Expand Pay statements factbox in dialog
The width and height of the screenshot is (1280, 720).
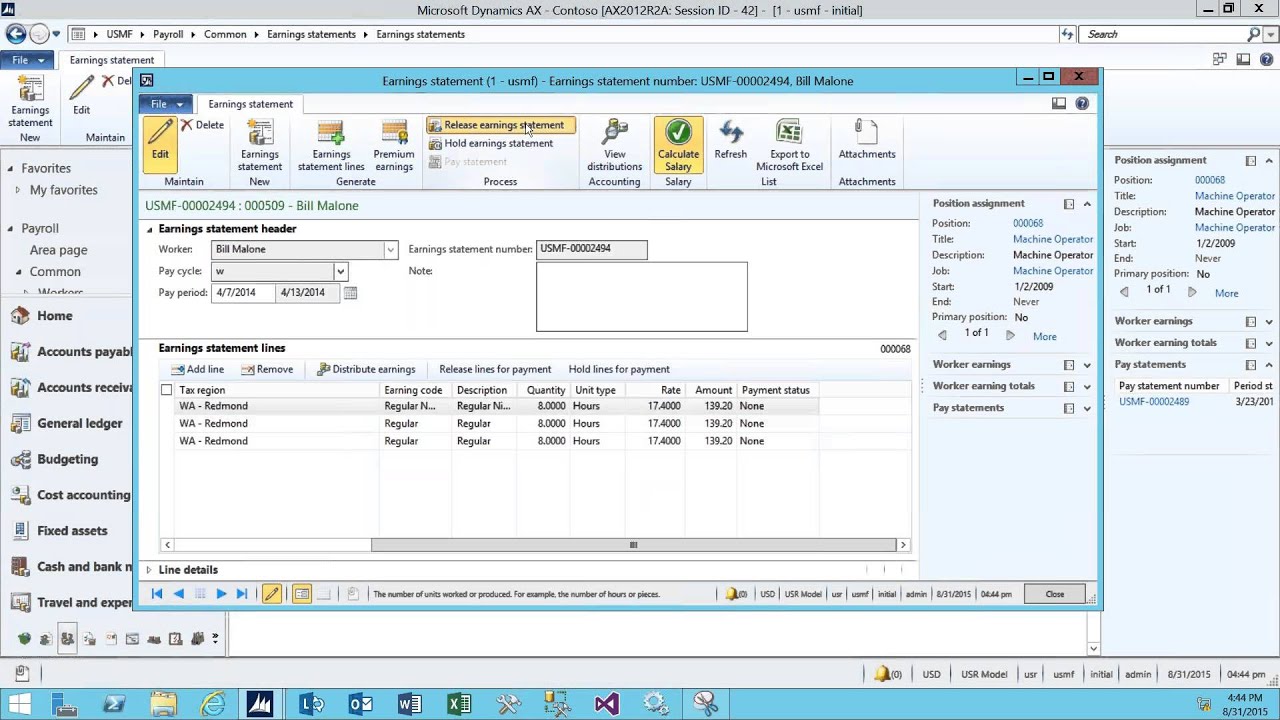(1087, 408)
